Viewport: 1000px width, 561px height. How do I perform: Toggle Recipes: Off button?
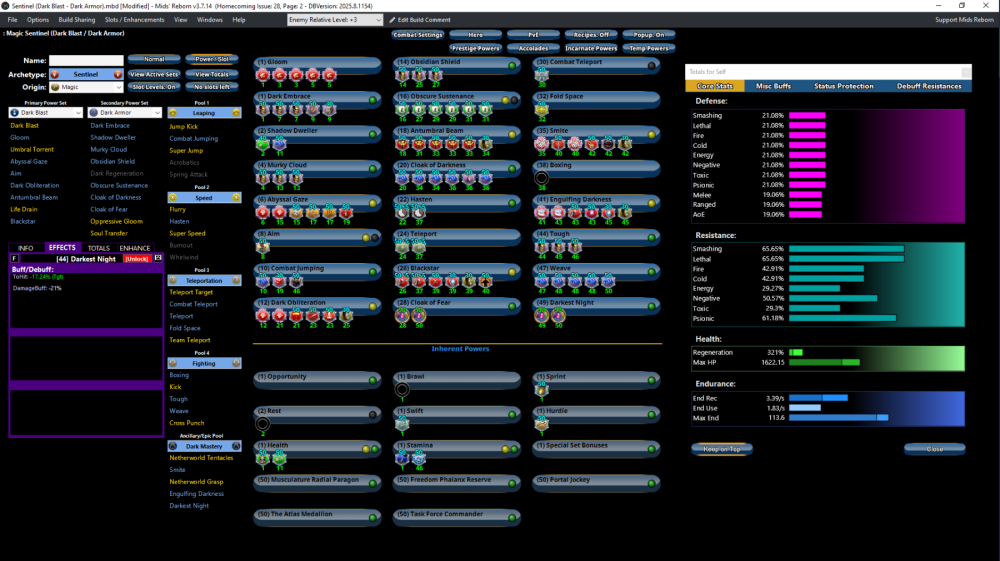(592, 35)
